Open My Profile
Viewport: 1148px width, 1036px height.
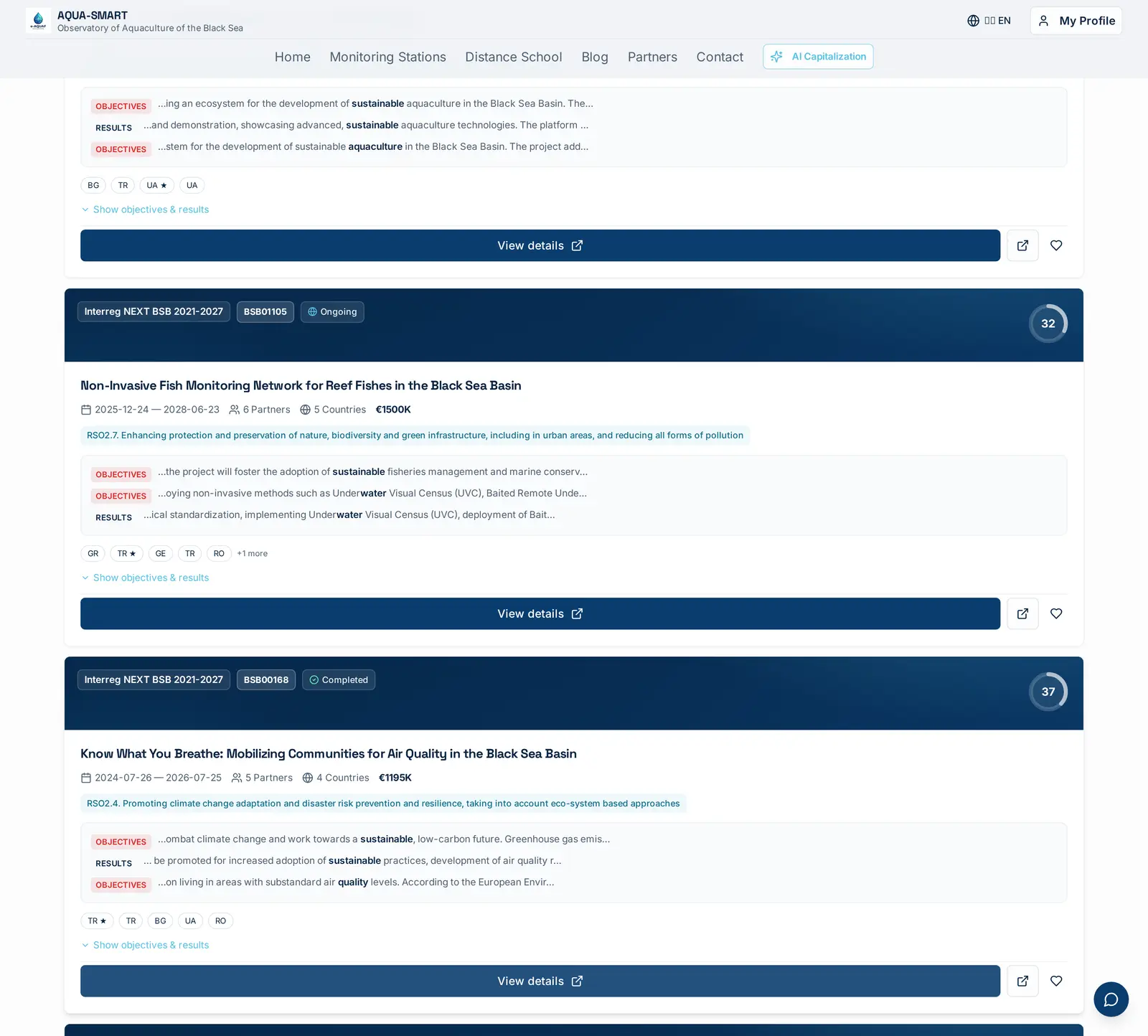(x=1076, y=21)
